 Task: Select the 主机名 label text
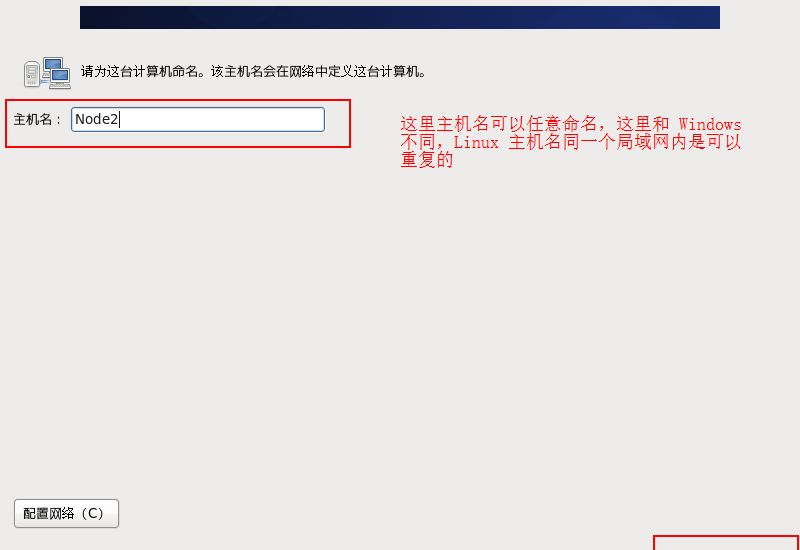click(x=37, y=120)
